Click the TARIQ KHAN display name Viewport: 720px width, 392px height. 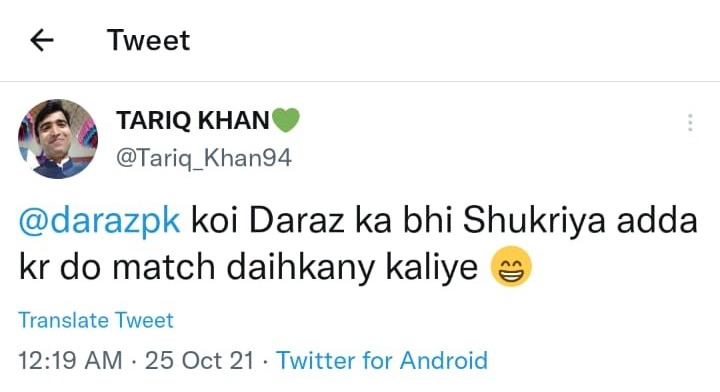[x=193, y=120]
